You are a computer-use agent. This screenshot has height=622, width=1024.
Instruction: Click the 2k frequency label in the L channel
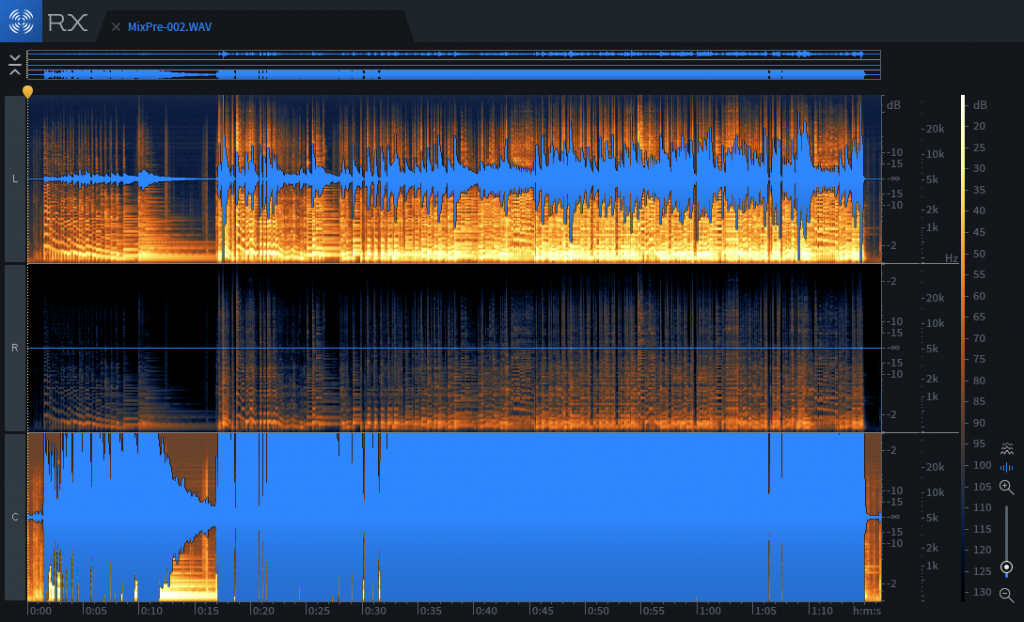click(x=933, y=210)
